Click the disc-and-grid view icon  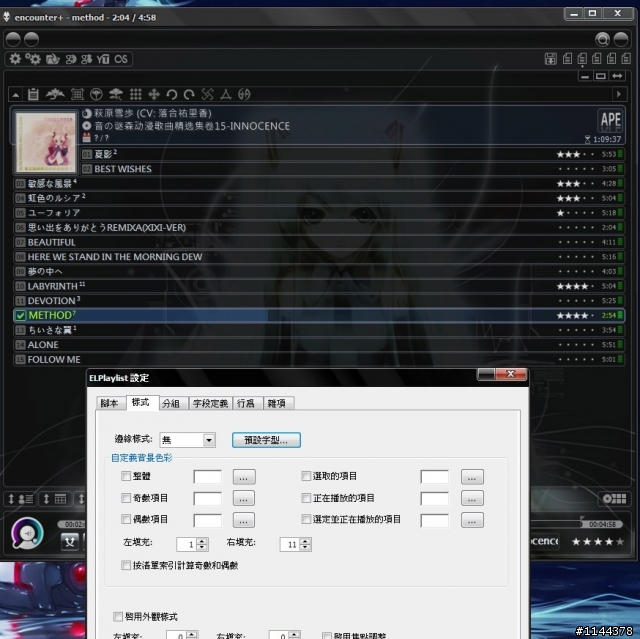tap(614, 498)
